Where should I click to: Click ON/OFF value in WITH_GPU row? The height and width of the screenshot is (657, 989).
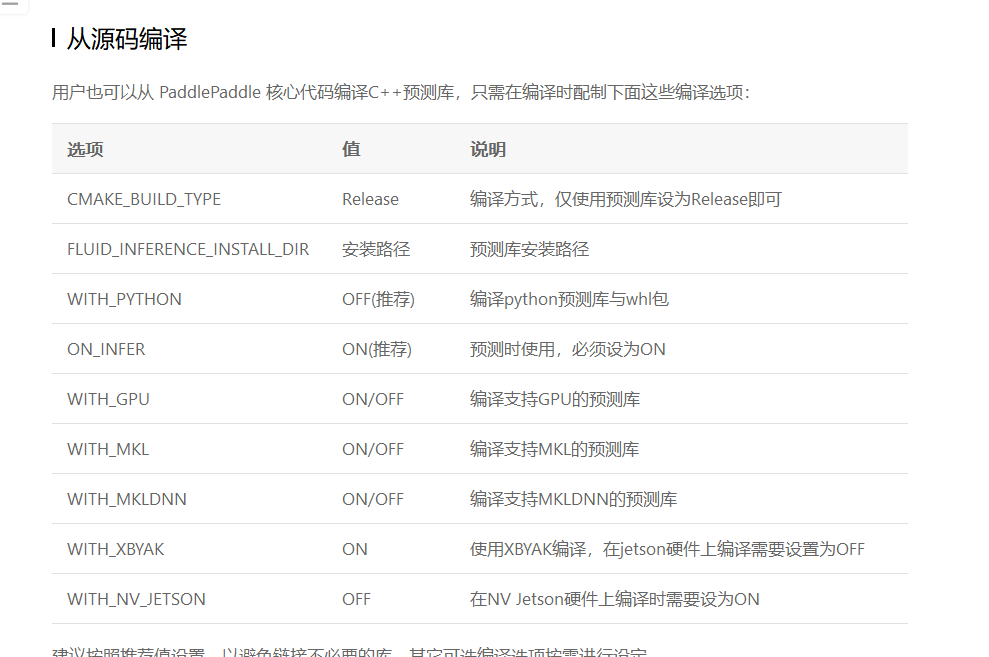[373, 399]
